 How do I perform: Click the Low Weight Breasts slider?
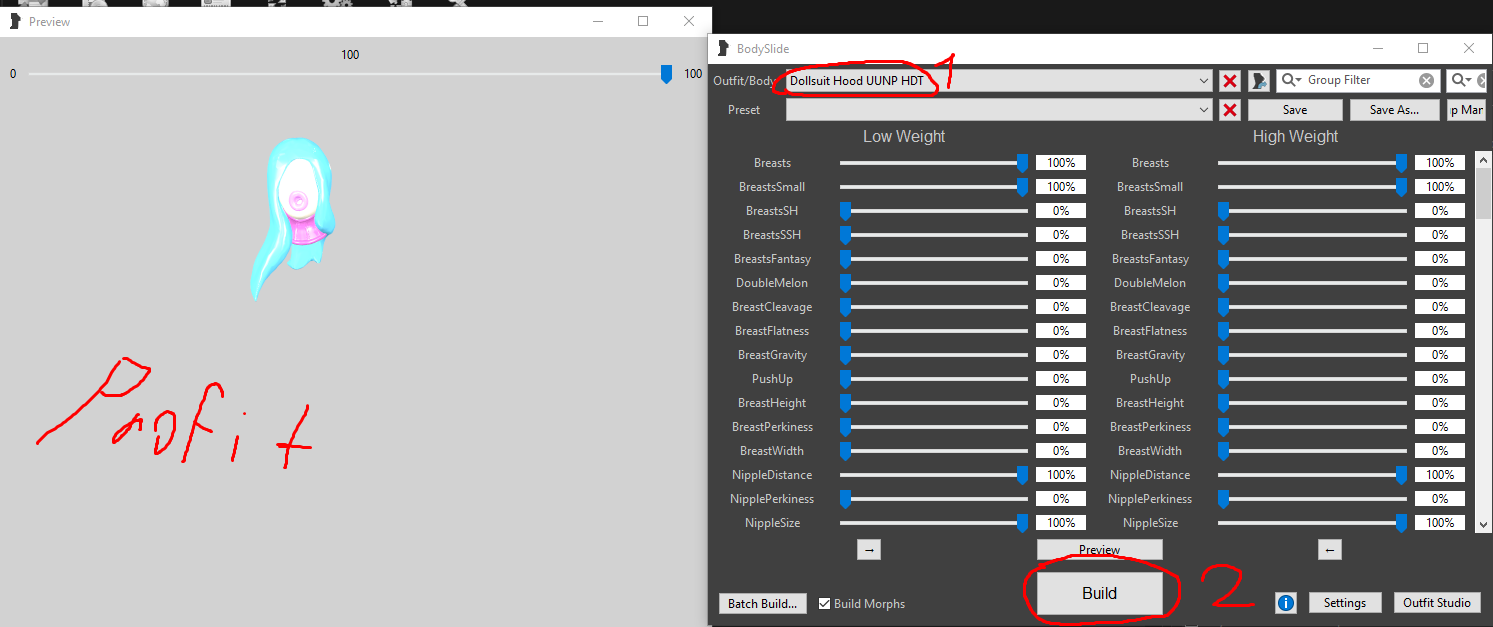pyautogui.click(x=934, y=163)
